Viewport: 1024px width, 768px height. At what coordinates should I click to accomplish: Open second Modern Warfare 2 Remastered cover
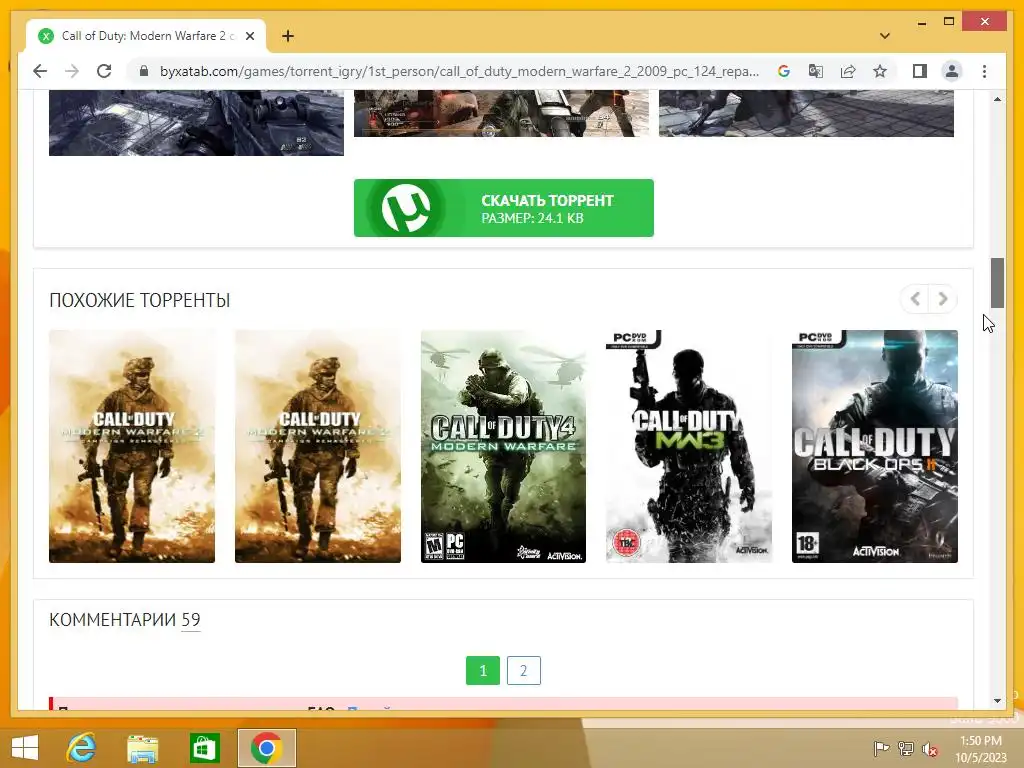pos(317,446)
